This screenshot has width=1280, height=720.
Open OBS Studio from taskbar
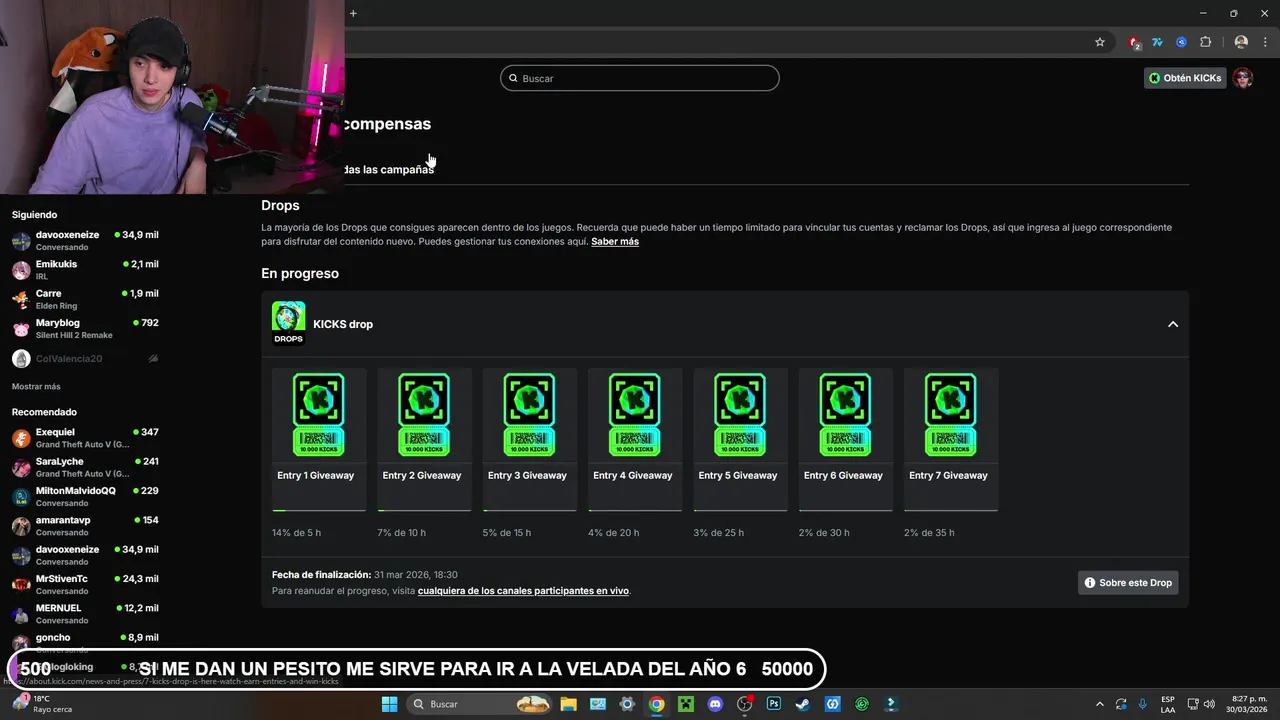pyautogui.click(x=744, y=704)
